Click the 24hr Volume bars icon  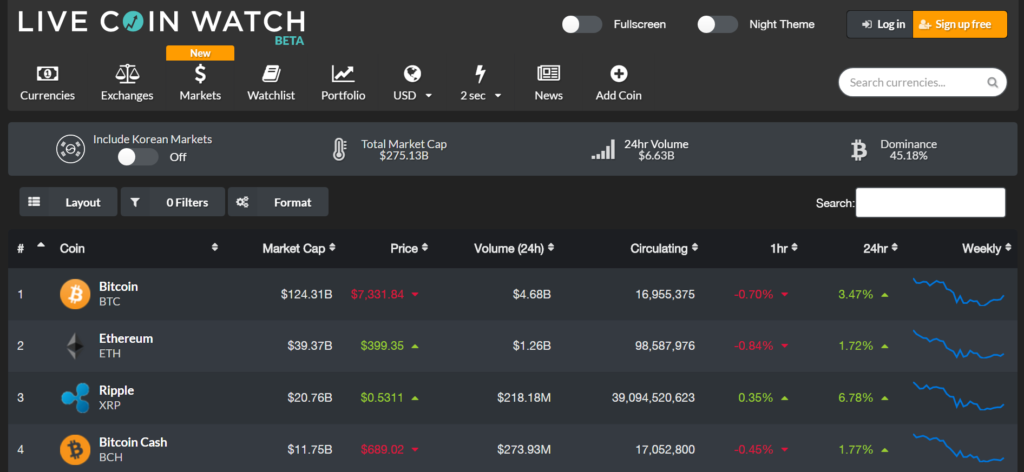click(x=603, y=149)
